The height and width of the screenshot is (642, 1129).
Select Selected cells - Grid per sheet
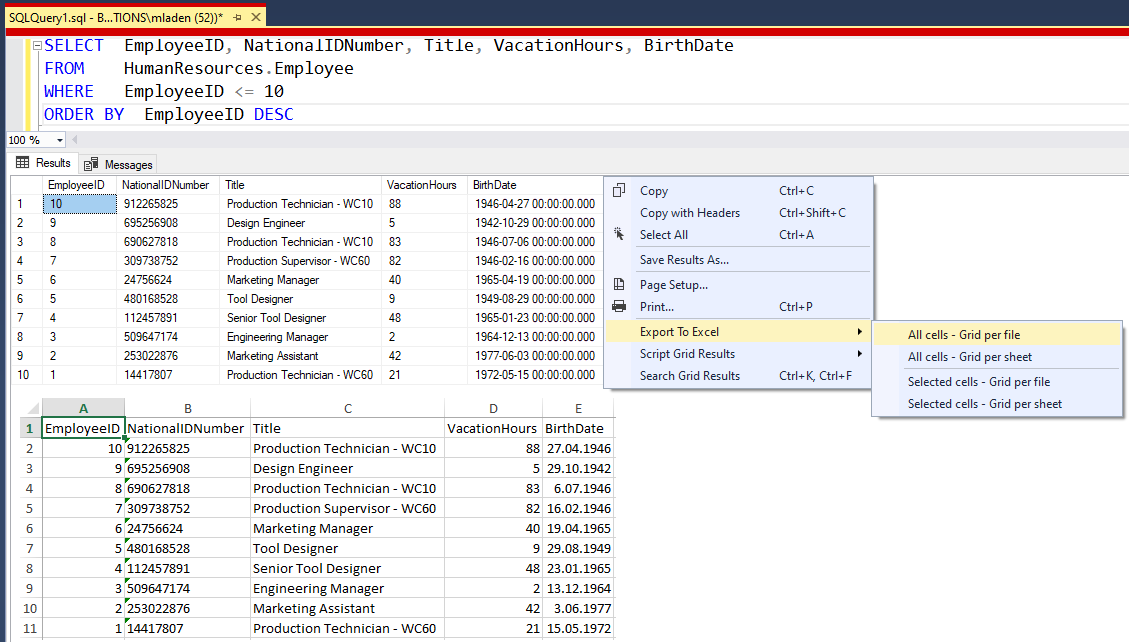point(997,404)
